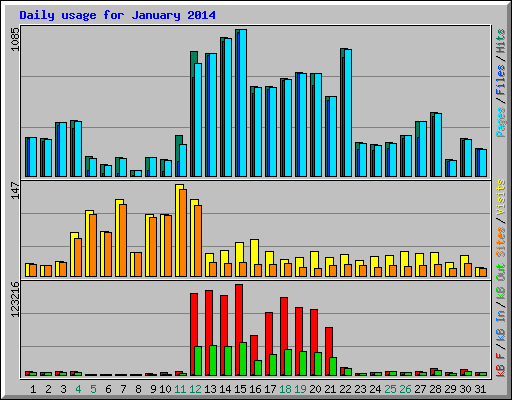Click green day label 12

click(x=195, y=389)
